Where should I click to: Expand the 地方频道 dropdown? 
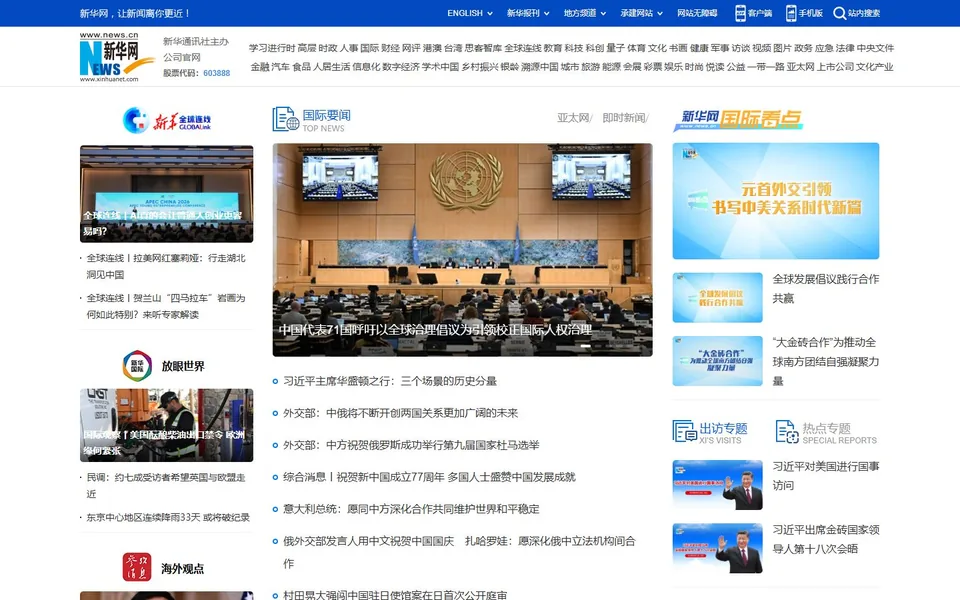[585, 13]
